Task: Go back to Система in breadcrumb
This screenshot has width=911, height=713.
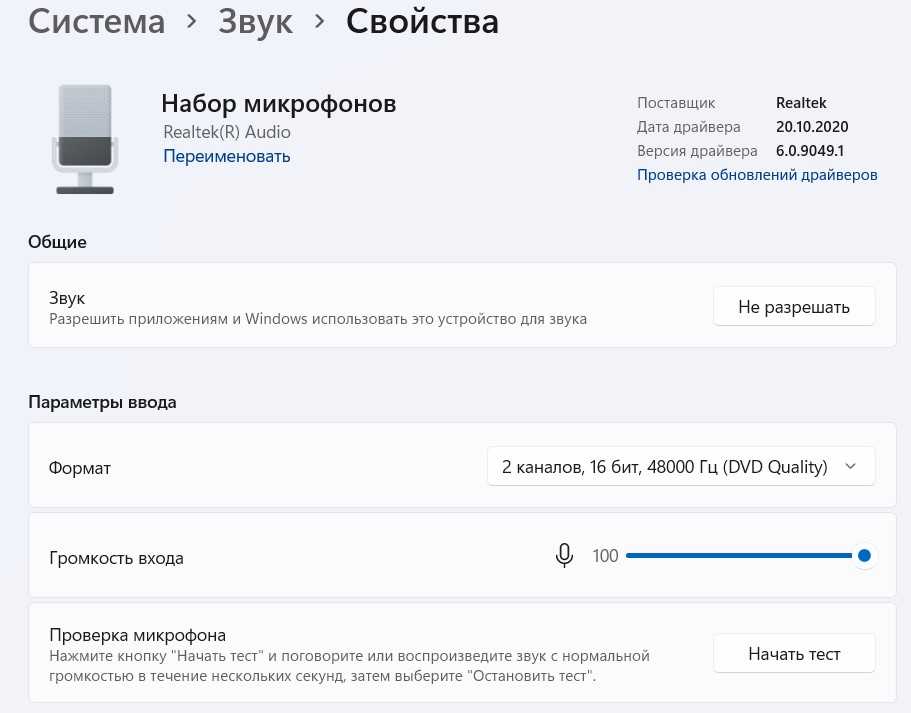Action: pyautogui.click(x=96, y=21)
